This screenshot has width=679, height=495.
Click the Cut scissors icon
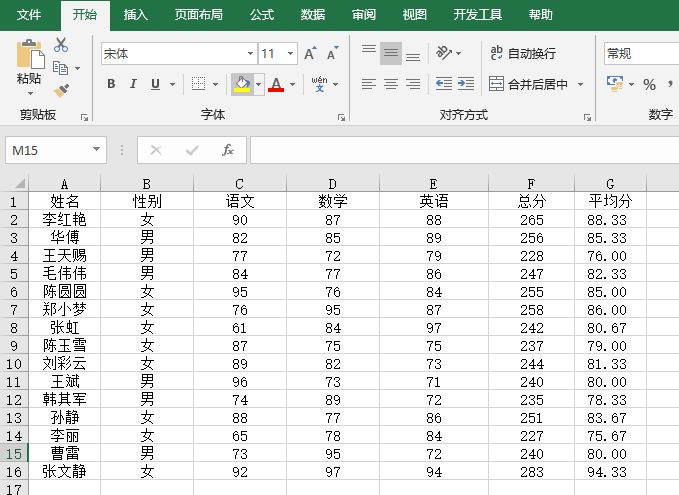(61, 45)
